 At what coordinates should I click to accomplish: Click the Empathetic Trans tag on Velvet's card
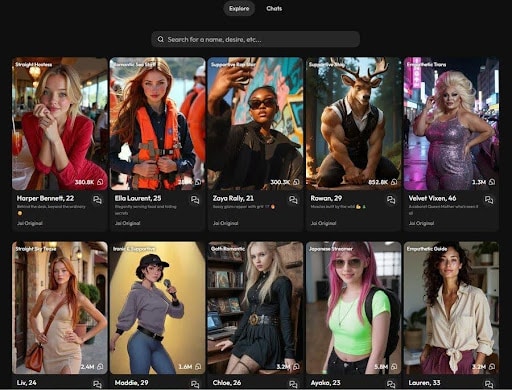pos(426,64)
